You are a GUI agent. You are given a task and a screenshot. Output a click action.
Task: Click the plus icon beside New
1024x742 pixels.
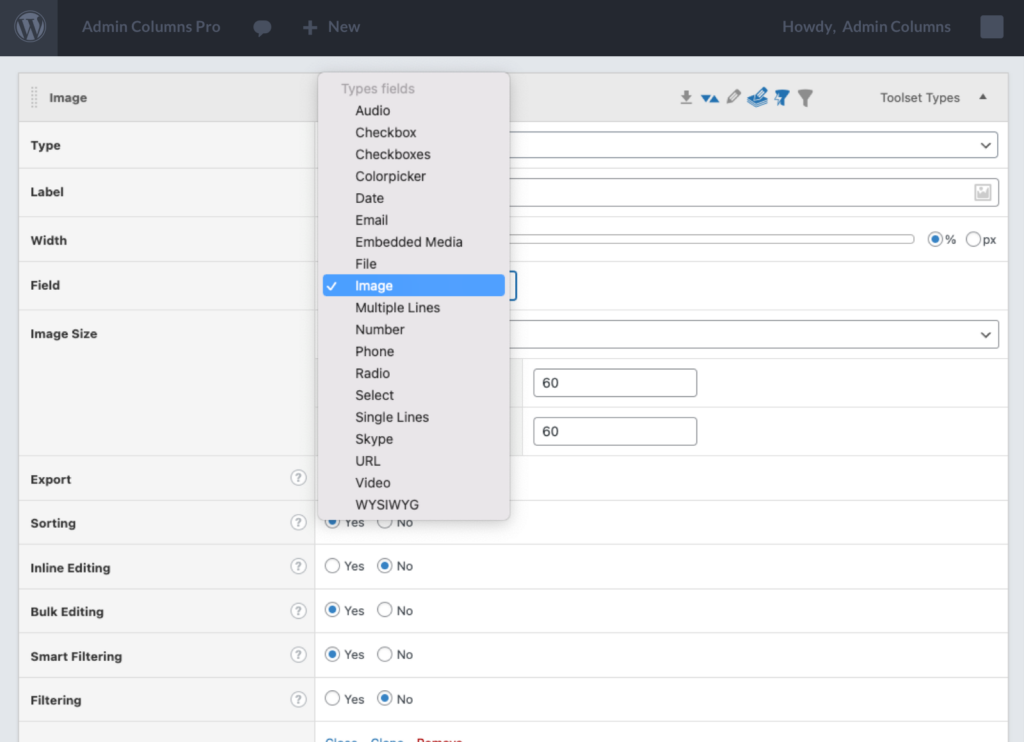coord(310,27)
